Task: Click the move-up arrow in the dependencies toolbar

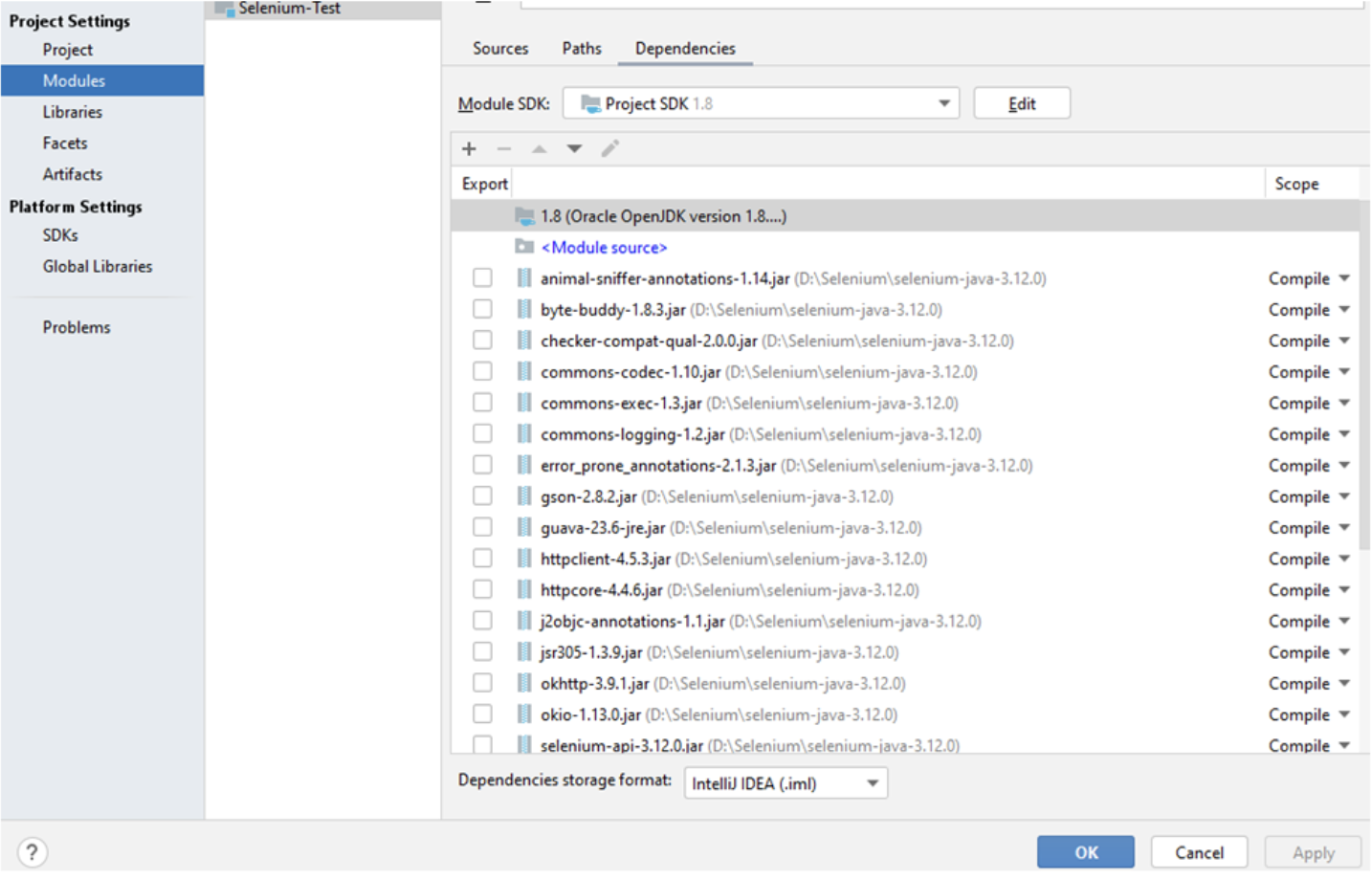Action: pyautogui.click(x=539, y=149)
